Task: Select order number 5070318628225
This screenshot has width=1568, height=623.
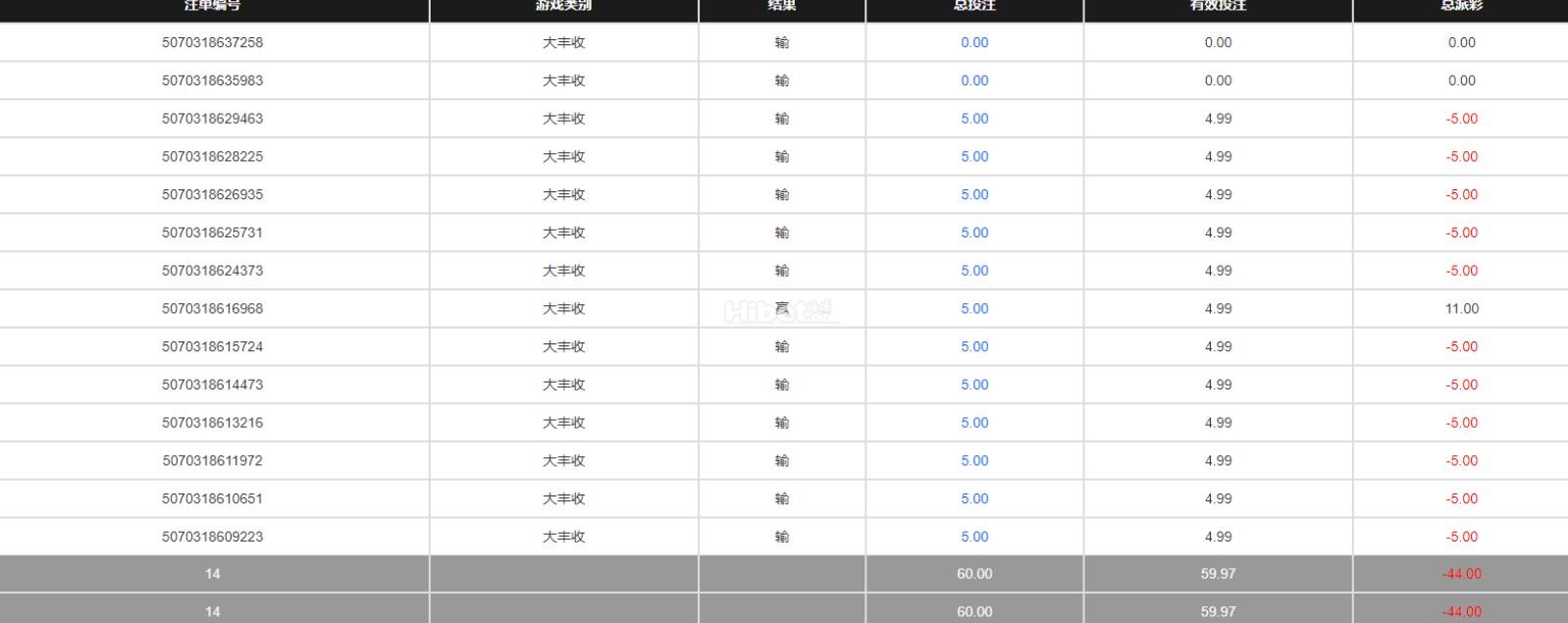Action: point(212,156)
